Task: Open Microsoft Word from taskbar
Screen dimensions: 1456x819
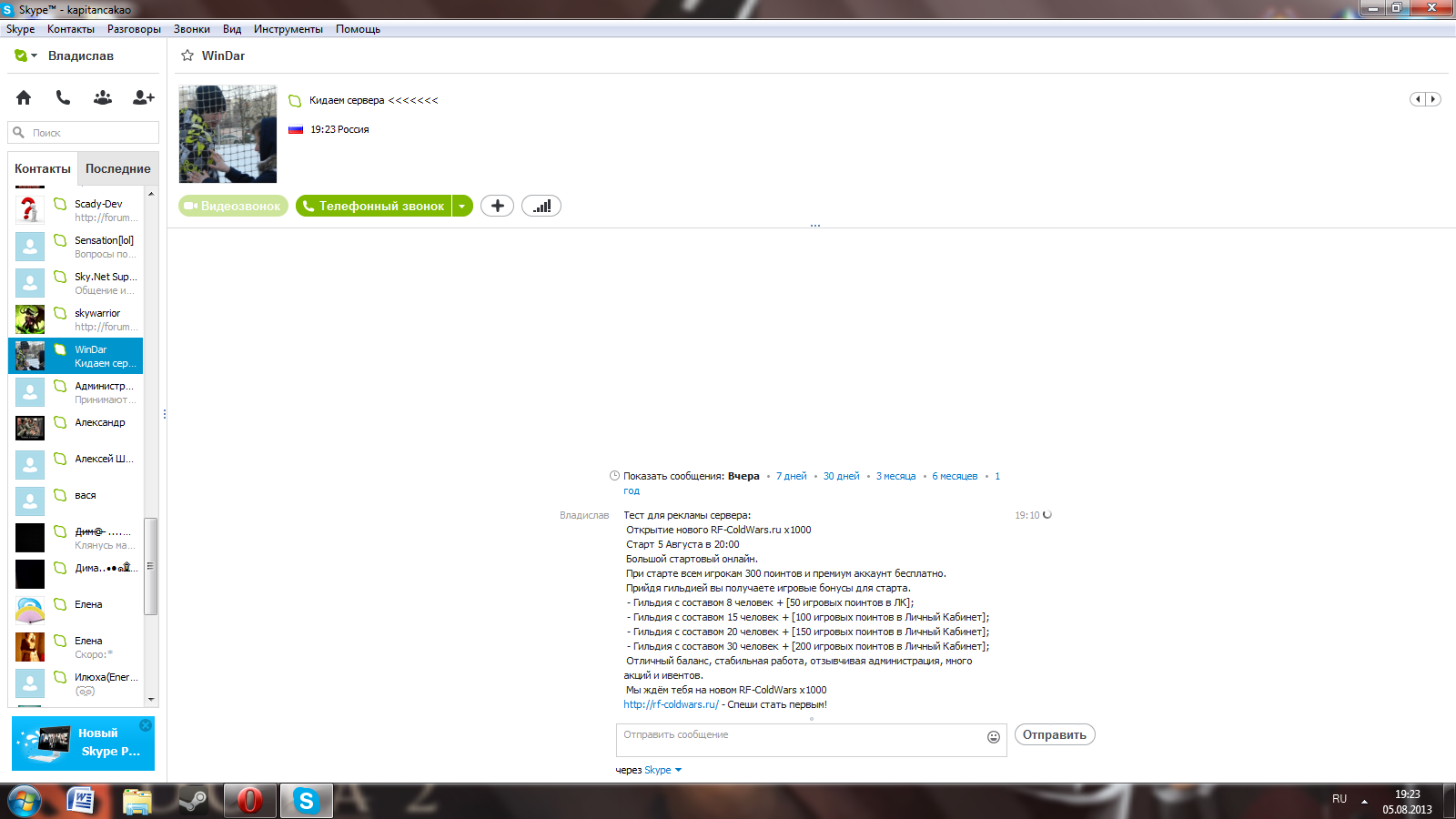Action: 81,801
